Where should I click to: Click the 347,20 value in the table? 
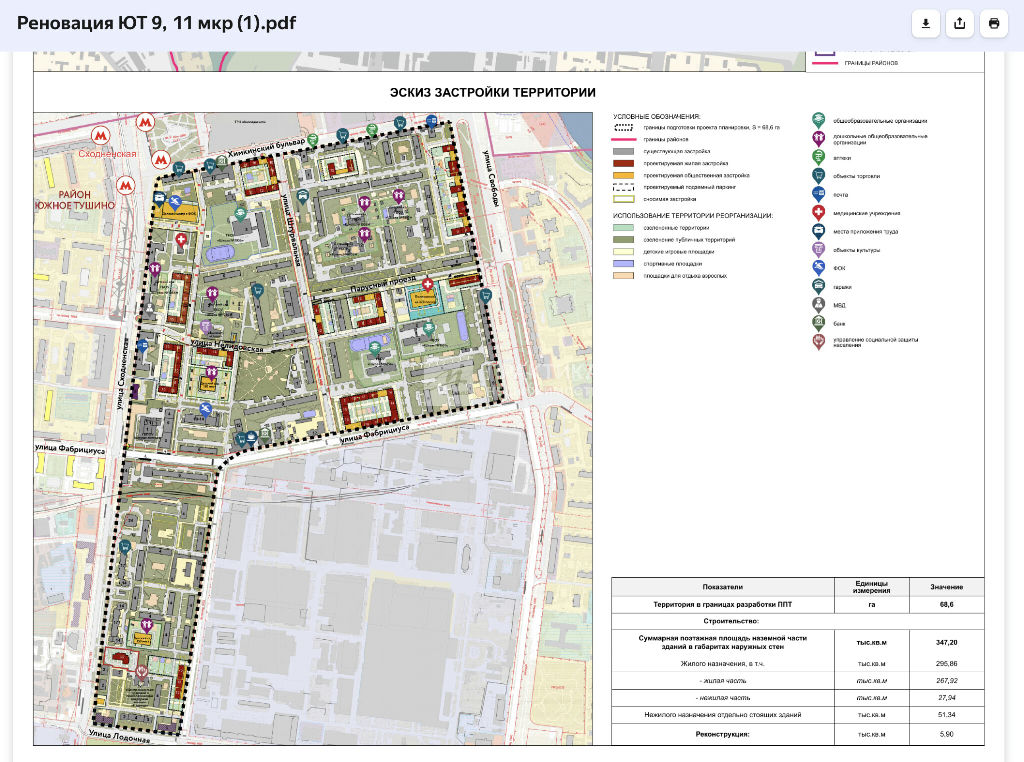[x=946, y=643]
